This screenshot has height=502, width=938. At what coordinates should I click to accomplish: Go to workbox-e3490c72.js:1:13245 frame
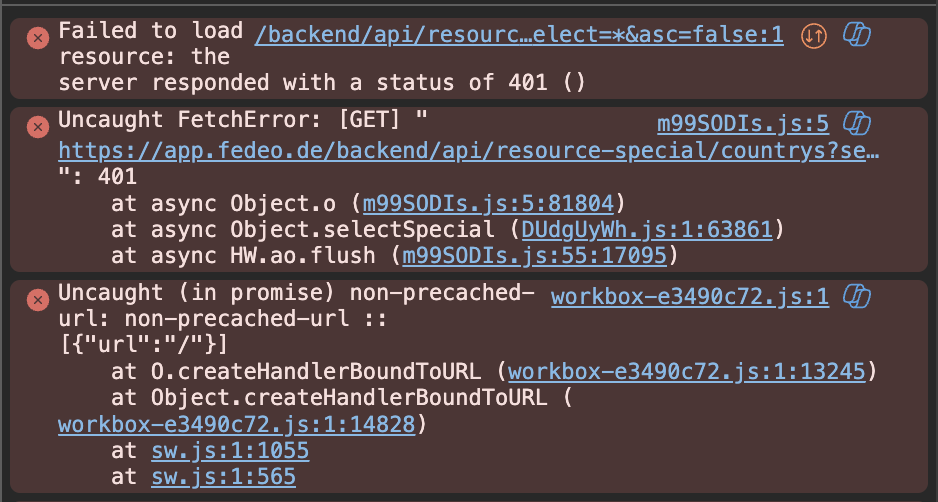[692, 372]
